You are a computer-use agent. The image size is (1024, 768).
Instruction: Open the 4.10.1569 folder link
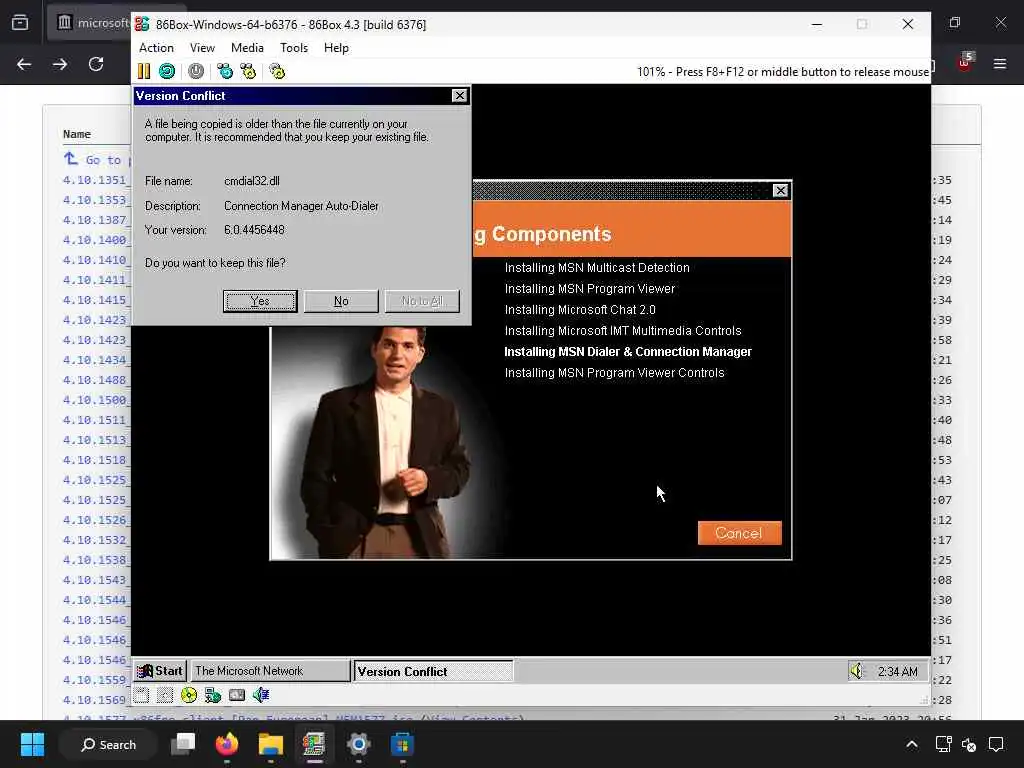(x=95, y=699)
